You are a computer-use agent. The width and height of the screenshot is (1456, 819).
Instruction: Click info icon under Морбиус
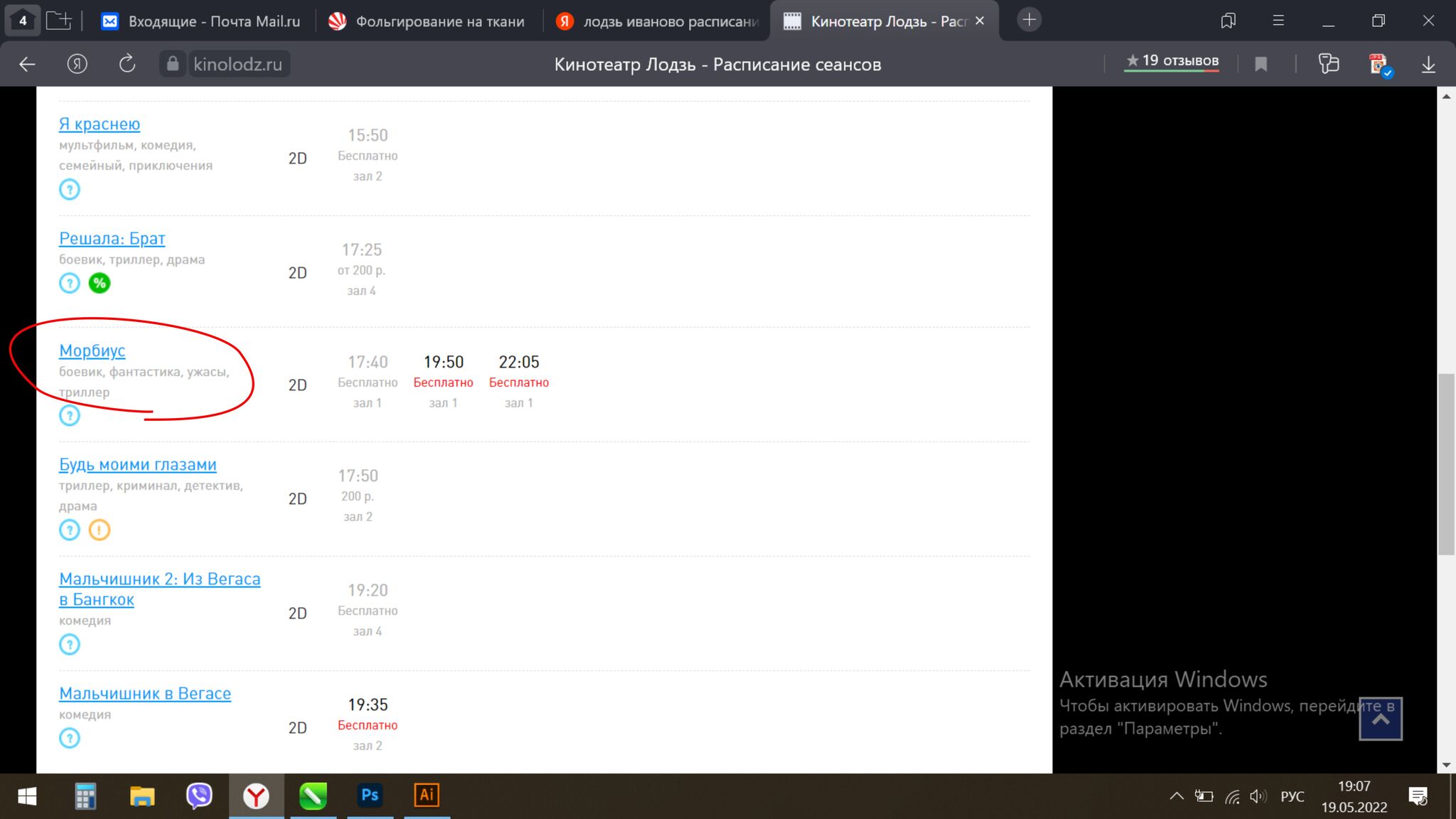click(69, 415)
